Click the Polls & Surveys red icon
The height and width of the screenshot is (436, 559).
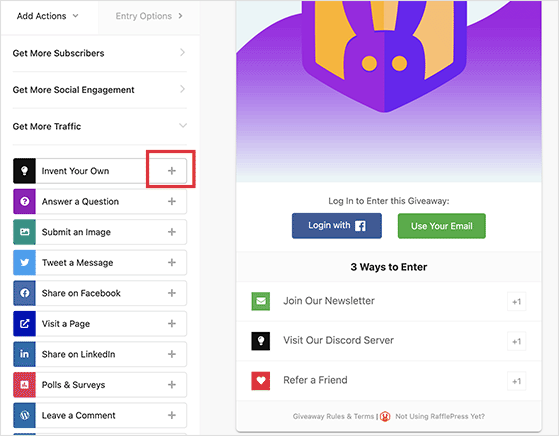point(24,385)
